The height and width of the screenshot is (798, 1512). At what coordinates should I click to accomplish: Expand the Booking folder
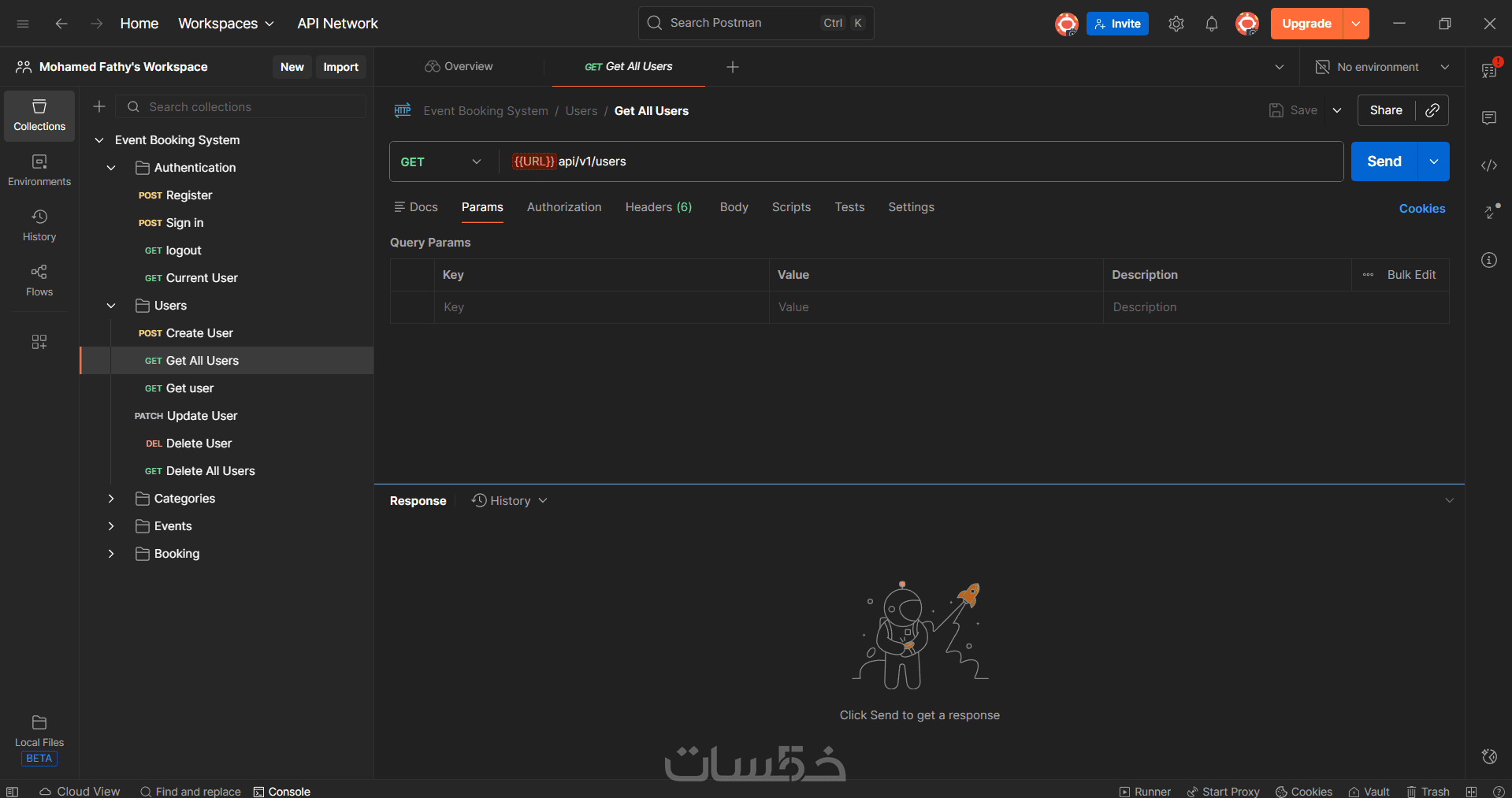coord(111,554)
